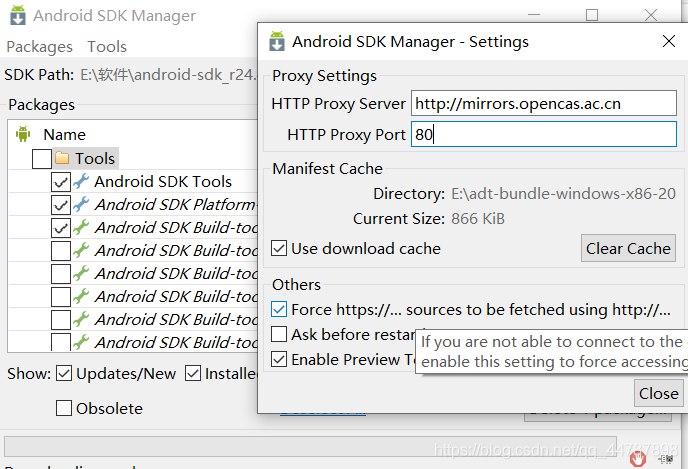Click the cache directory path E:\adt-bundle-windows-x86-20

pos(563,193)
